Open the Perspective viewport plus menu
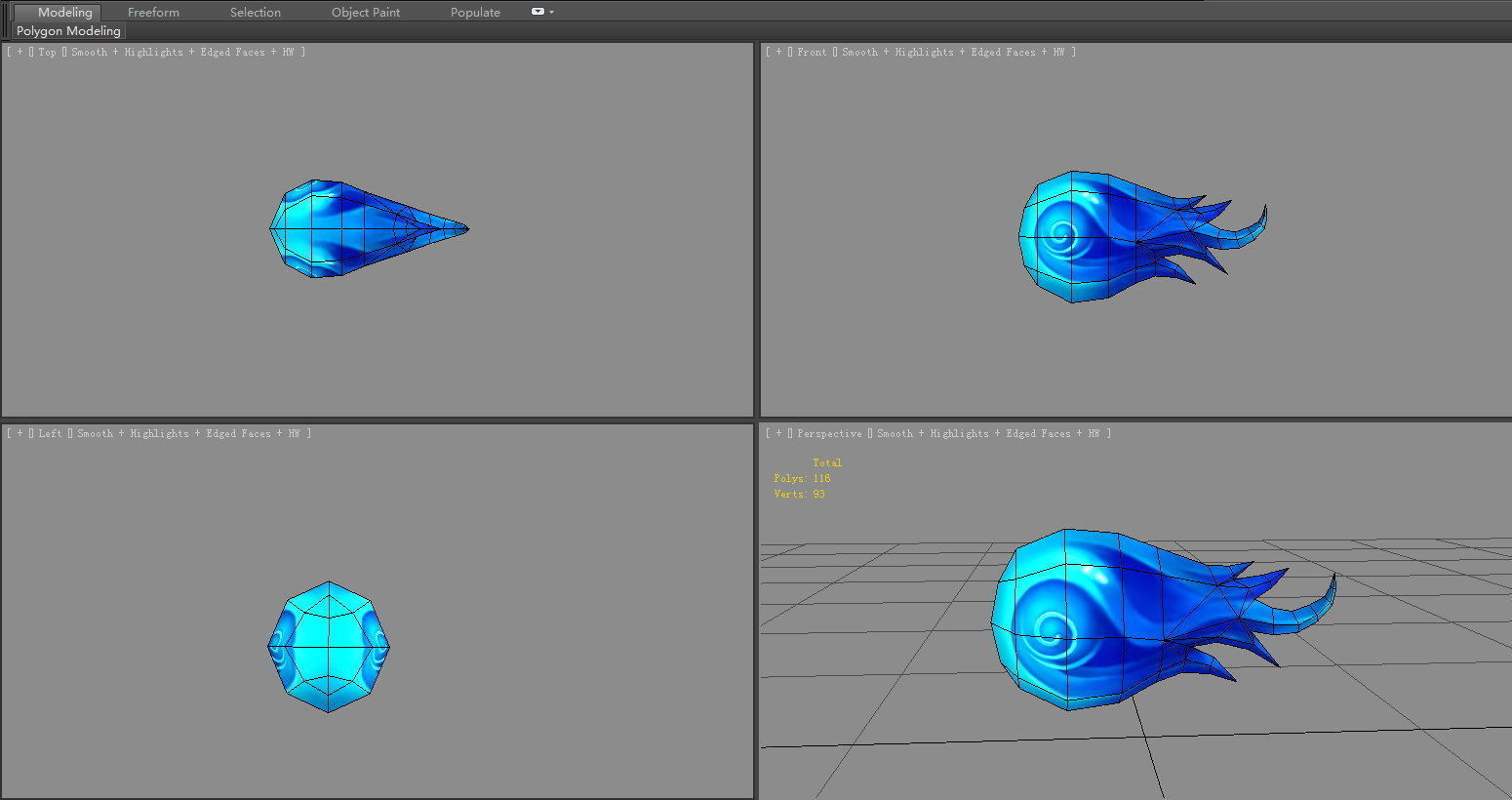 (x=778, y=433)
